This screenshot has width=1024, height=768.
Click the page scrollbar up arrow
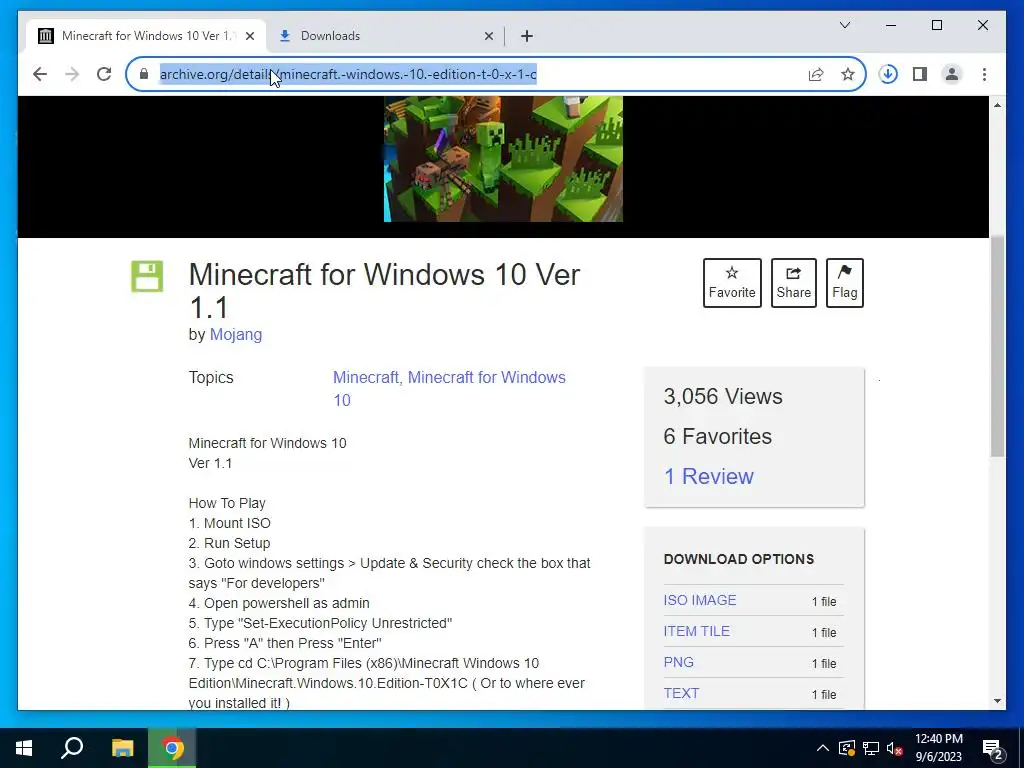pos(997,105)
